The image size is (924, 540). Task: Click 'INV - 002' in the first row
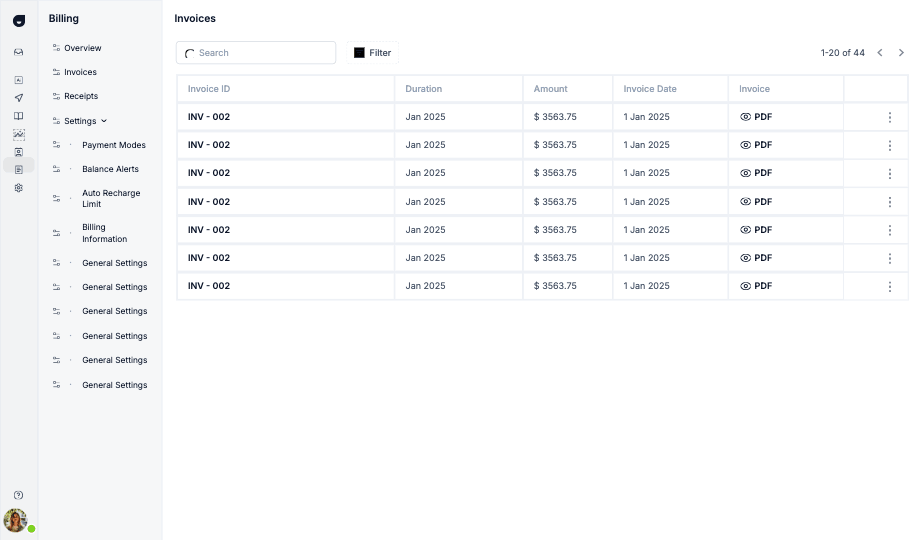209,117
